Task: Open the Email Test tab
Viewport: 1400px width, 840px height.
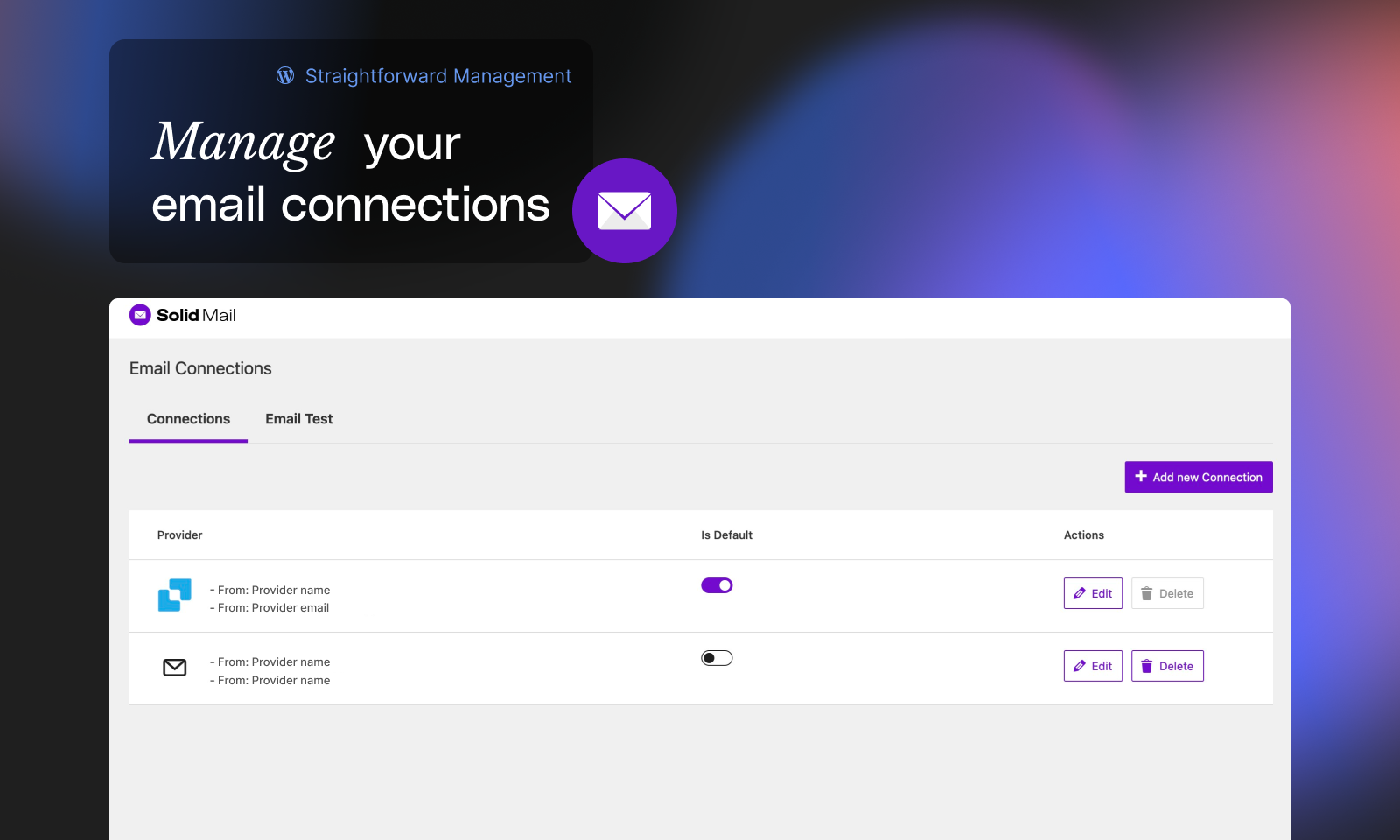Action: coord(298,419)
